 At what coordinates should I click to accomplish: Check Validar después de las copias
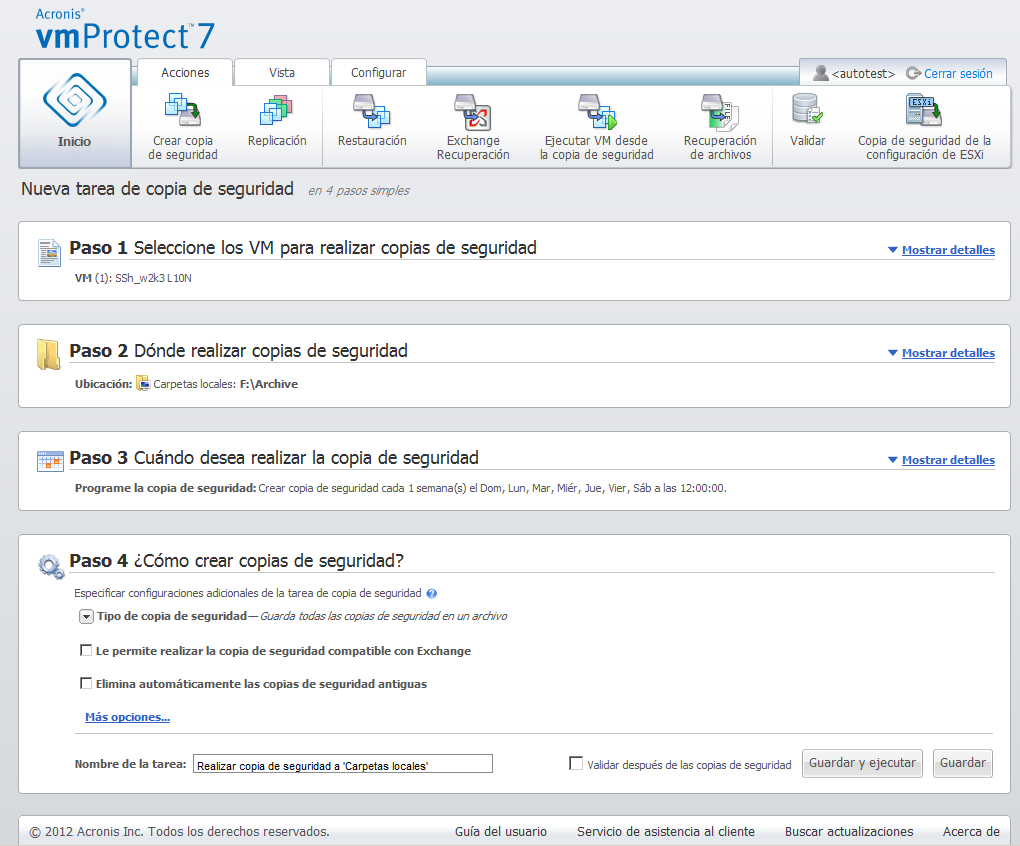click(576, 764)
